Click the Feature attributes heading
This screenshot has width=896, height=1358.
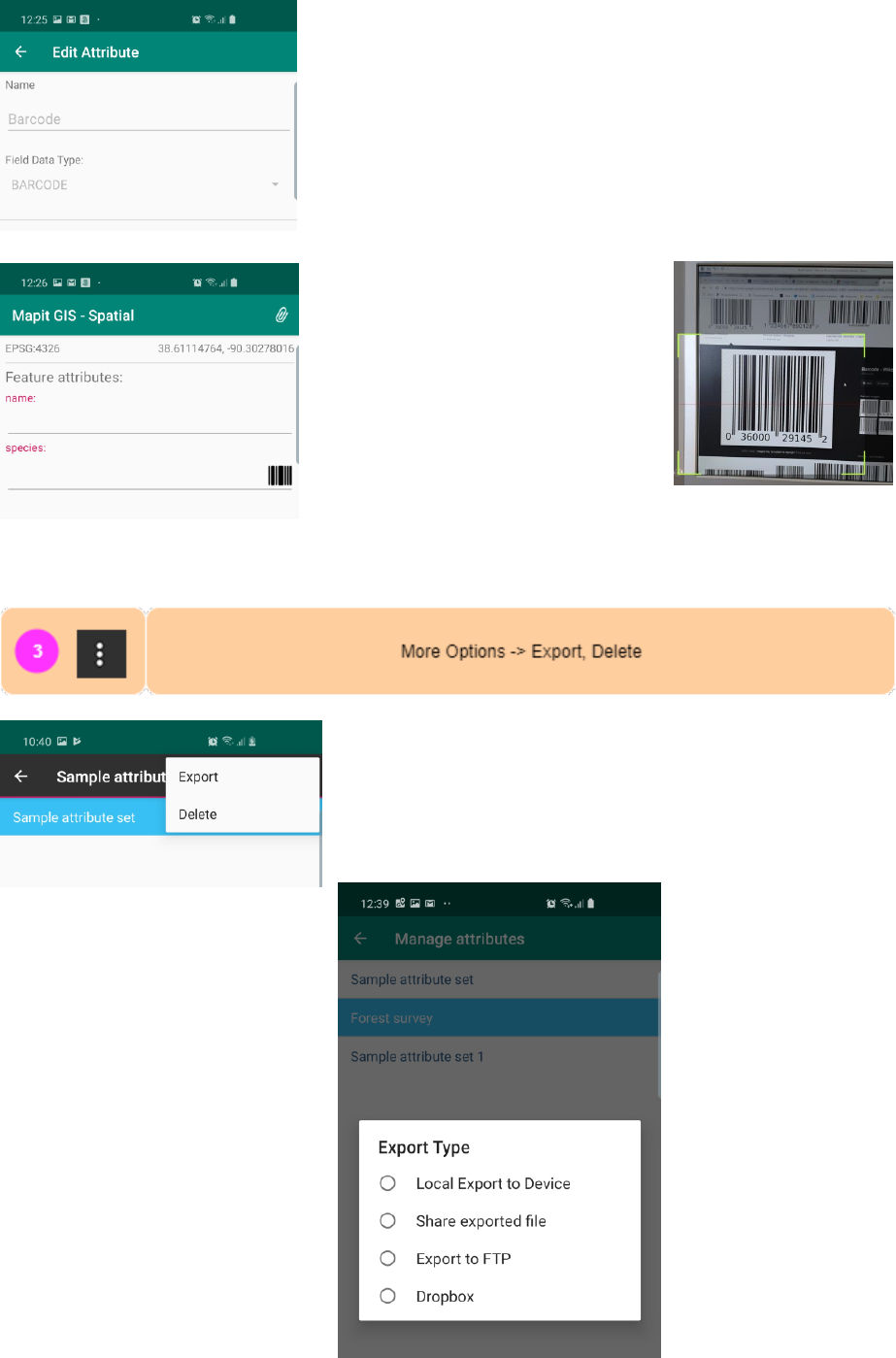64,378
